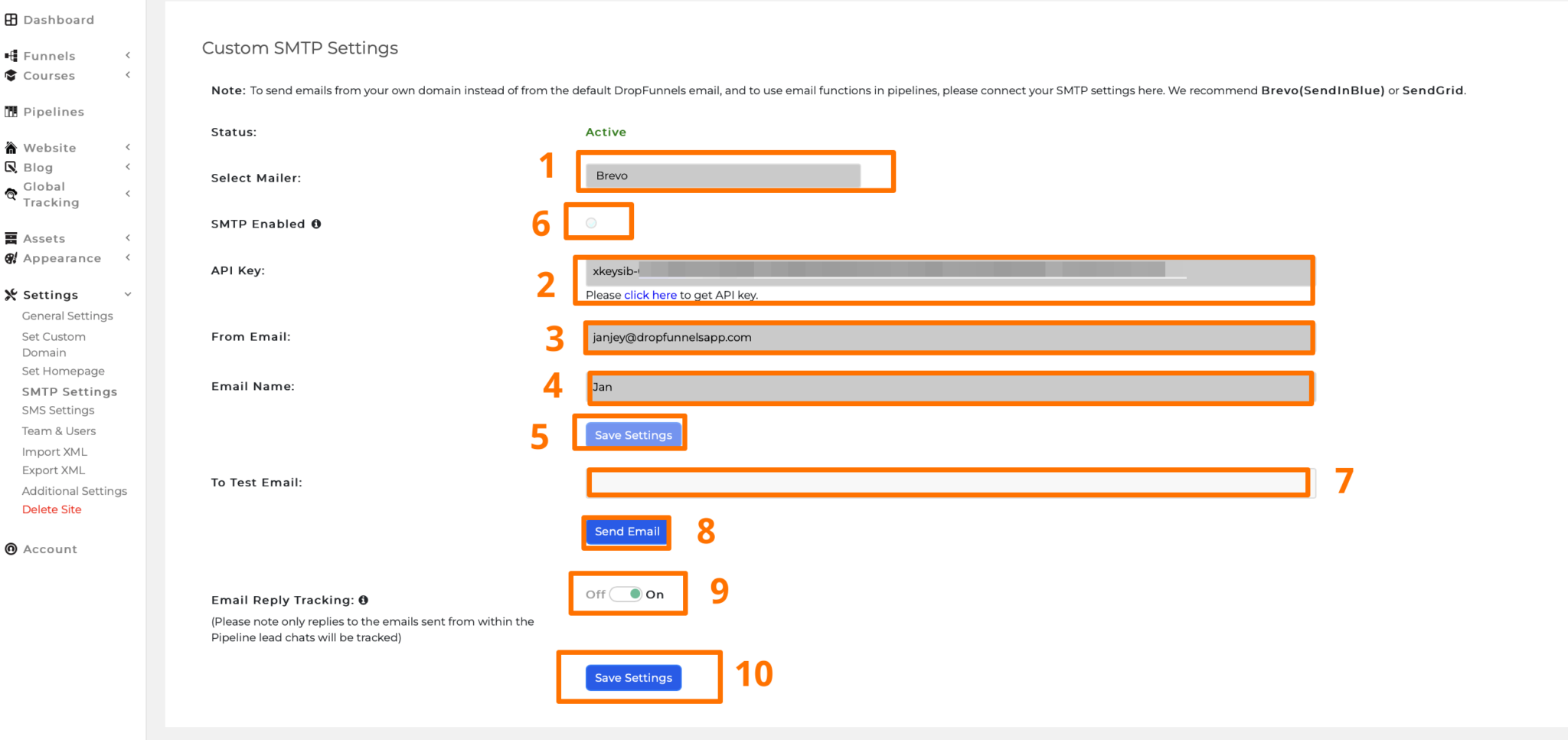Select the Settings wrench icon
Screen dimensions: 1568x740
11,294
